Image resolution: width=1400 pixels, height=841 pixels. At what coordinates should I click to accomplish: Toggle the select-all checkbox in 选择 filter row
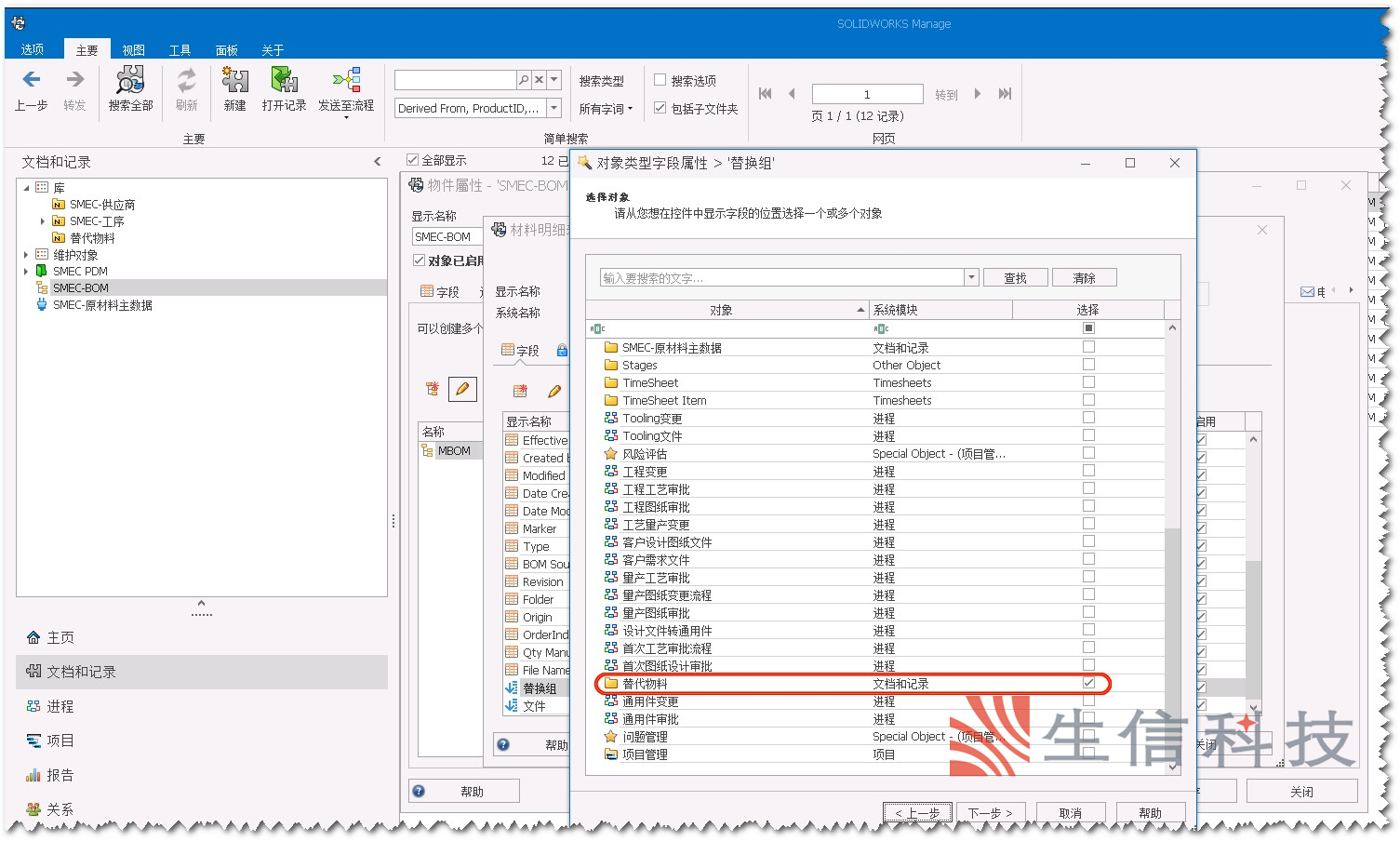tap(1088, 328)
